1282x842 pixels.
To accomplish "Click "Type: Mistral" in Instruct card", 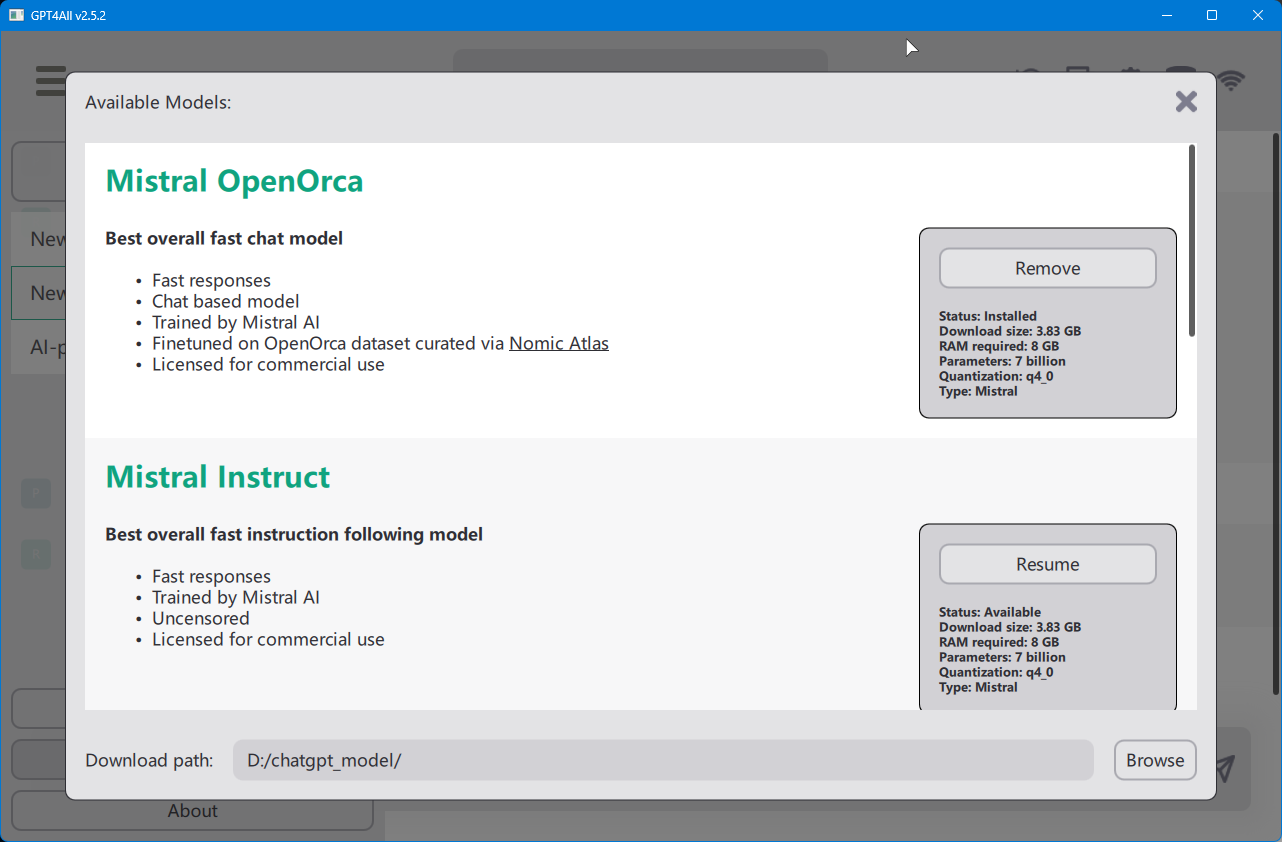I will coord(978,687).
